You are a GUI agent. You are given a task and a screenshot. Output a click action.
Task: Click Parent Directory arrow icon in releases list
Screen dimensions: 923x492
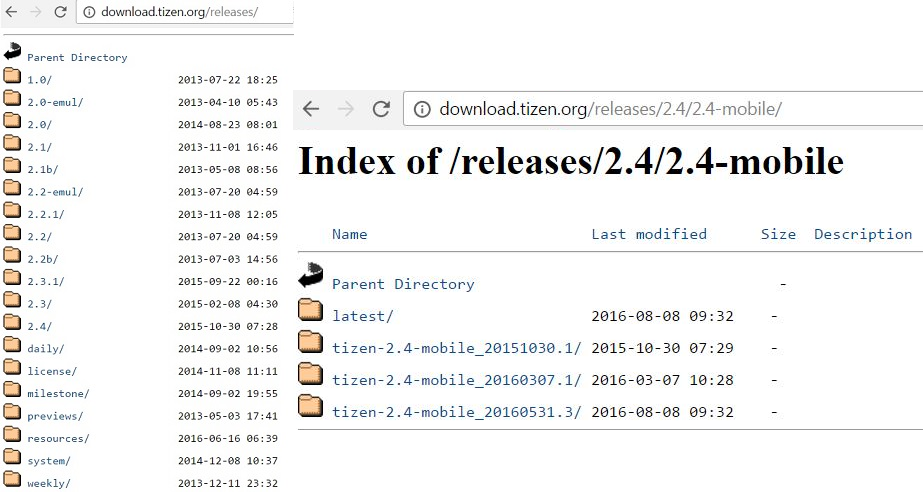tap(12, 52)
